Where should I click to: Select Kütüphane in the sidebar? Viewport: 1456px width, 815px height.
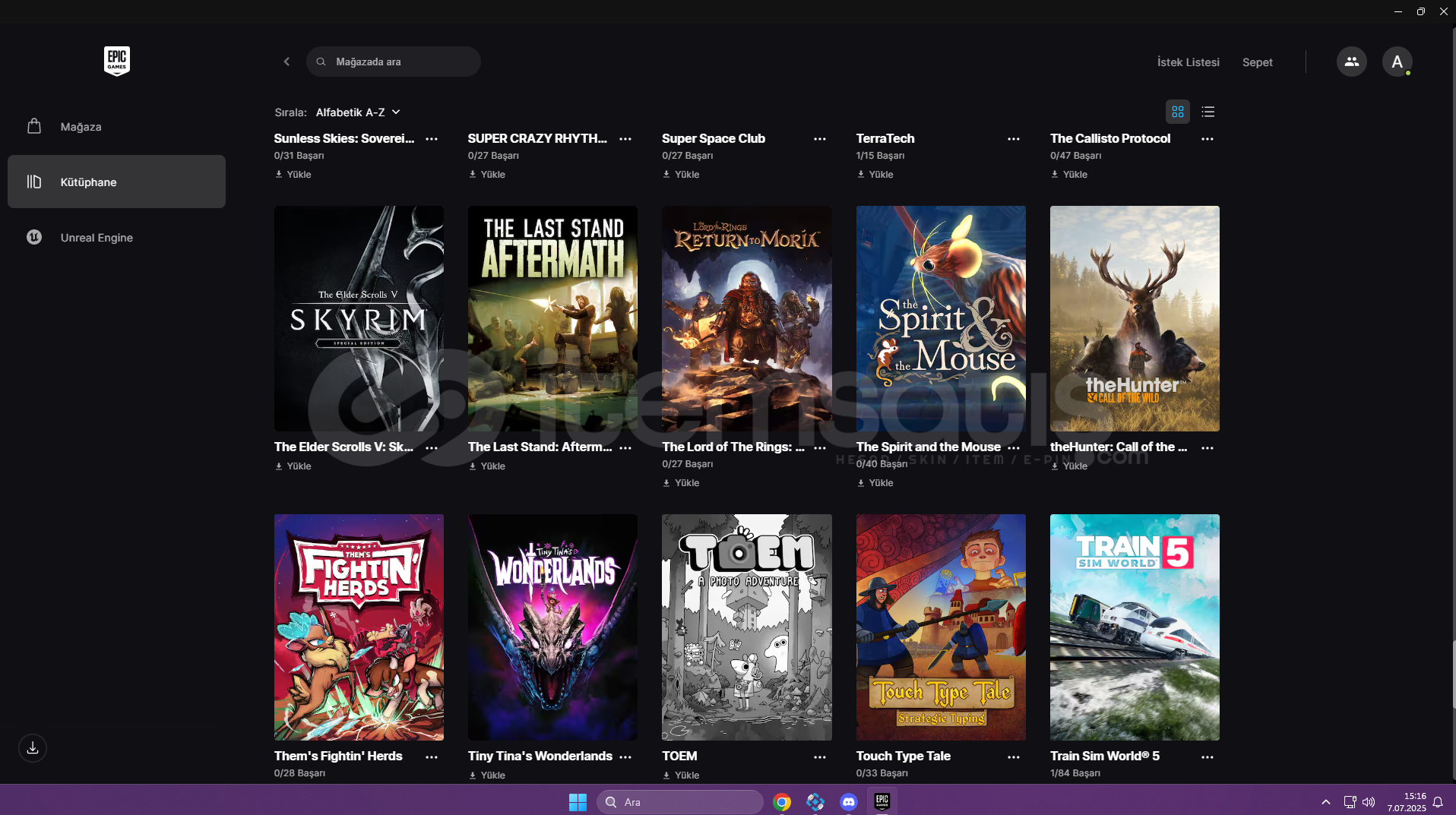coord(116,182)
